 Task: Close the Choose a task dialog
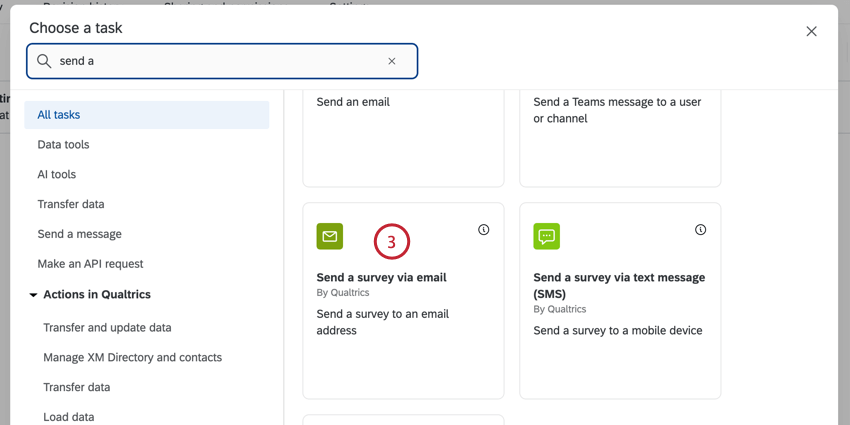point(811,31)
